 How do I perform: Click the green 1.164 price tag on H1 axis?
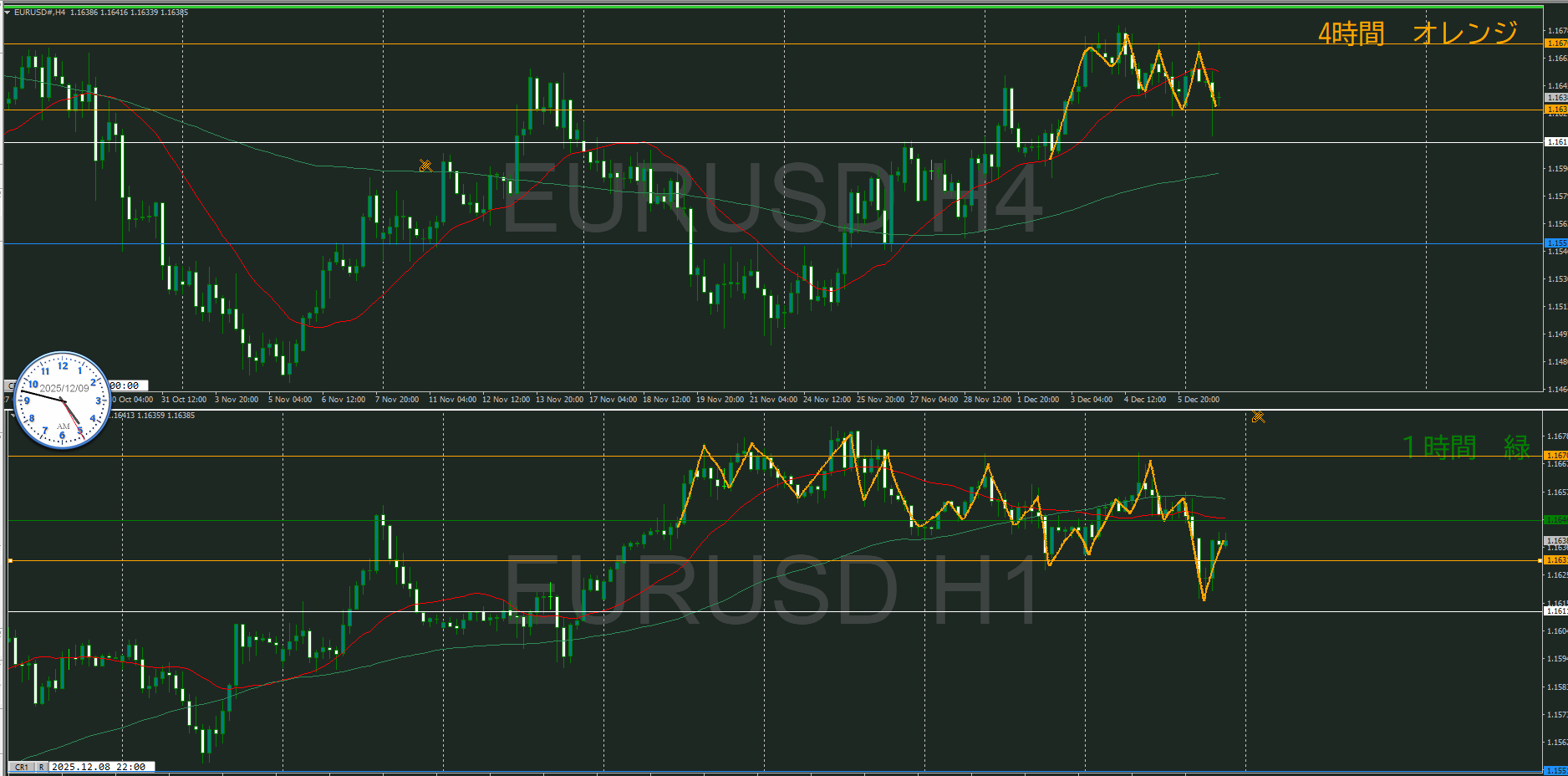(x=1555, y=520)
